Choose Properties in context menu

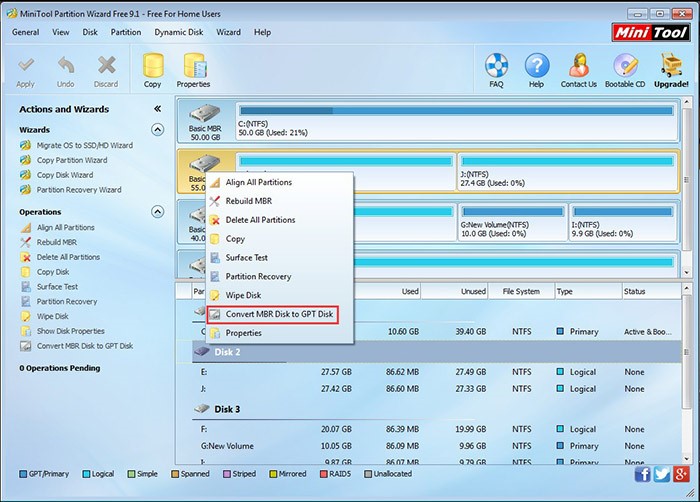click(x=280, y=333)
